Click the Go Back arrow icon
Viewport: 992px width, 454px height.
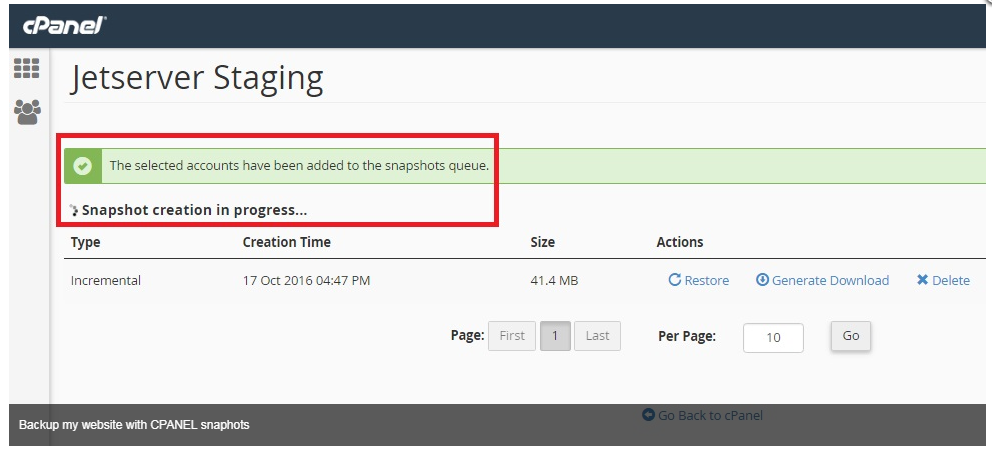pyautogui.click(x=648, y=415)
